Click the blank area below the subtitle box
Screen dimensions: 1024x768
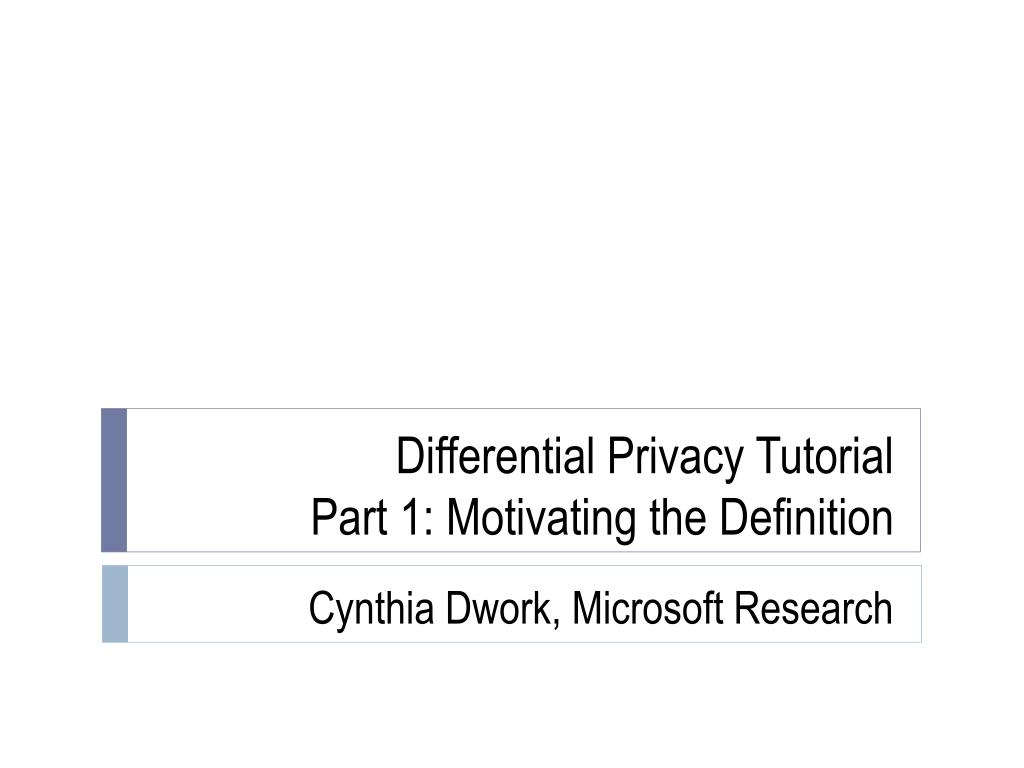tap(512, 705)
